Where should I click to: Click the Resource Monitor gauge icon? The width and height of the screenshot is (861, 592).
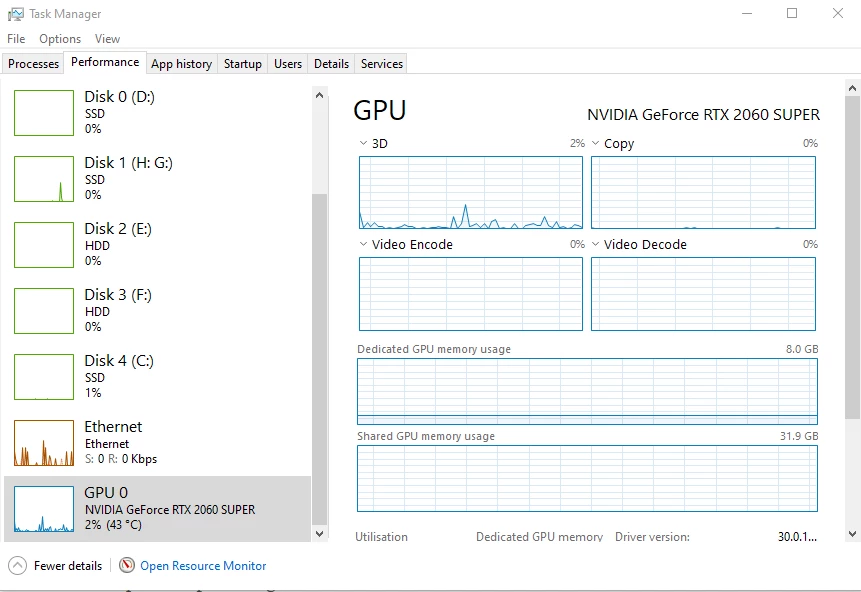(127, 565)
